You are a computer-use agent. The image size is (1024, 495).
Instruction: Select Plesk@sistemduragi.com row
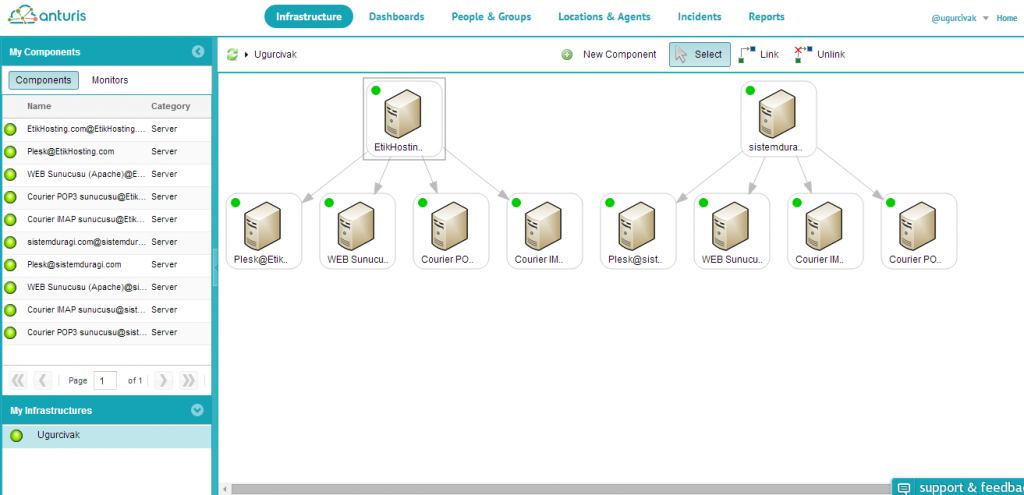click(106, 264)
